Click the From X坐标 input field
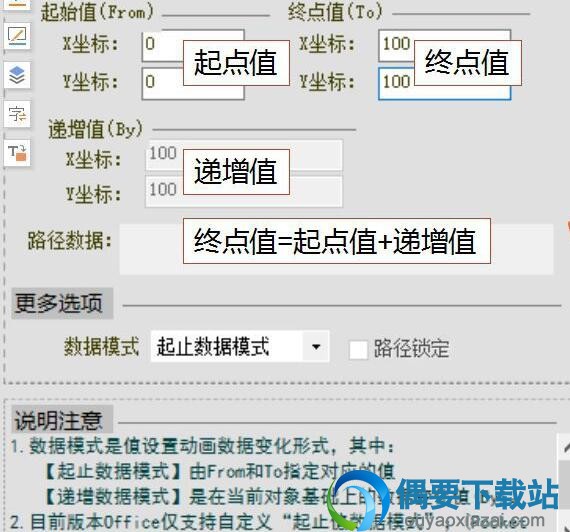This screenshot has width=570, height=532. pos(193,45)
